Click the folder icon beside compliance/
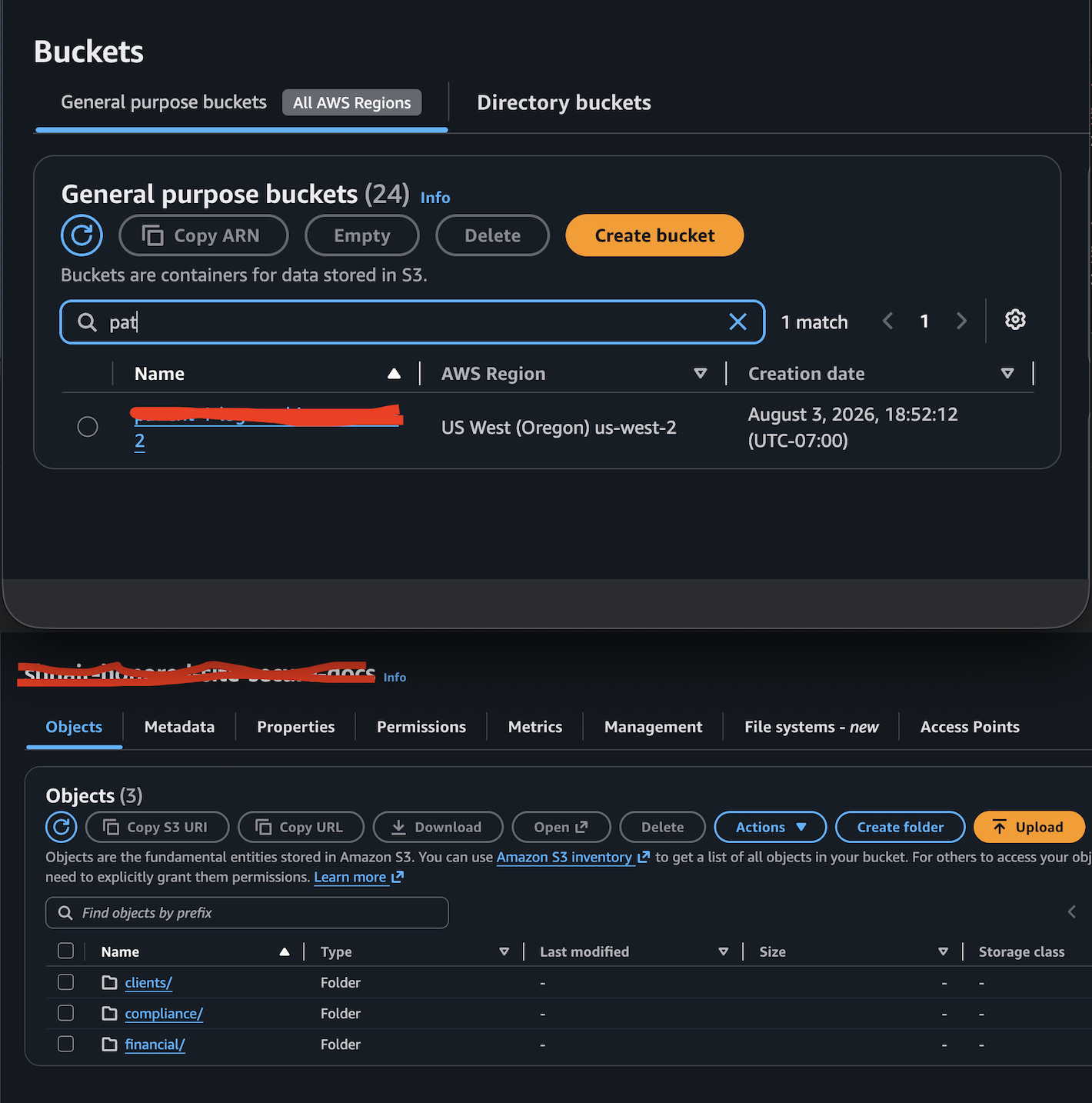 tap(110, 1013)
